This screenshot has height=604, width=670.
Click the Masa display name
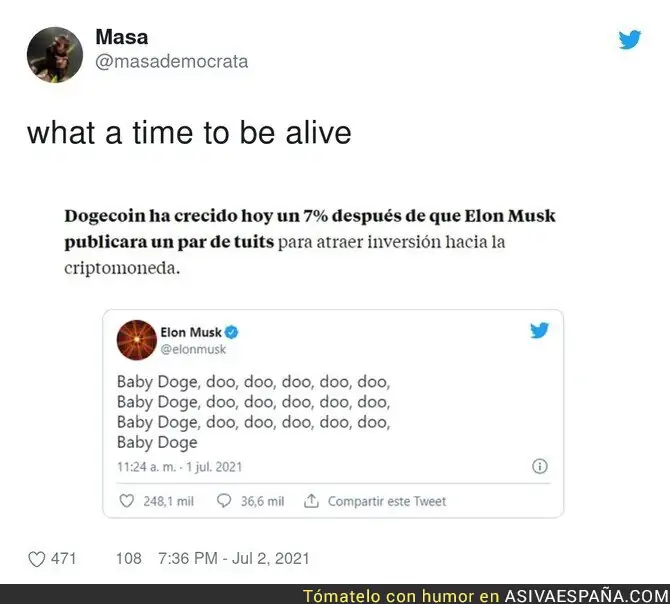(122, 37)
